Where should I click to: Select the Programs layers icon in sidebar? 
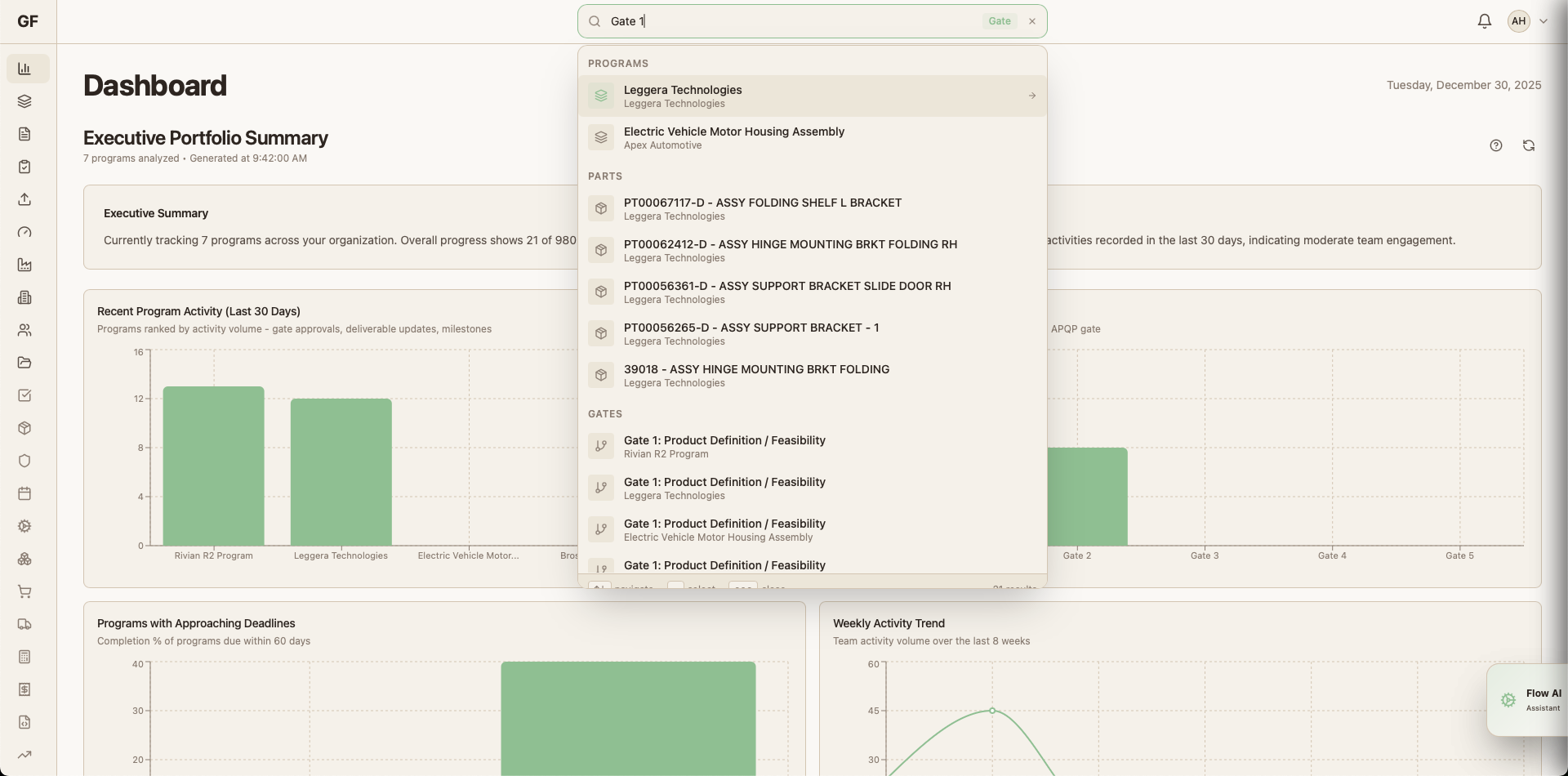[x=24, y=101]
